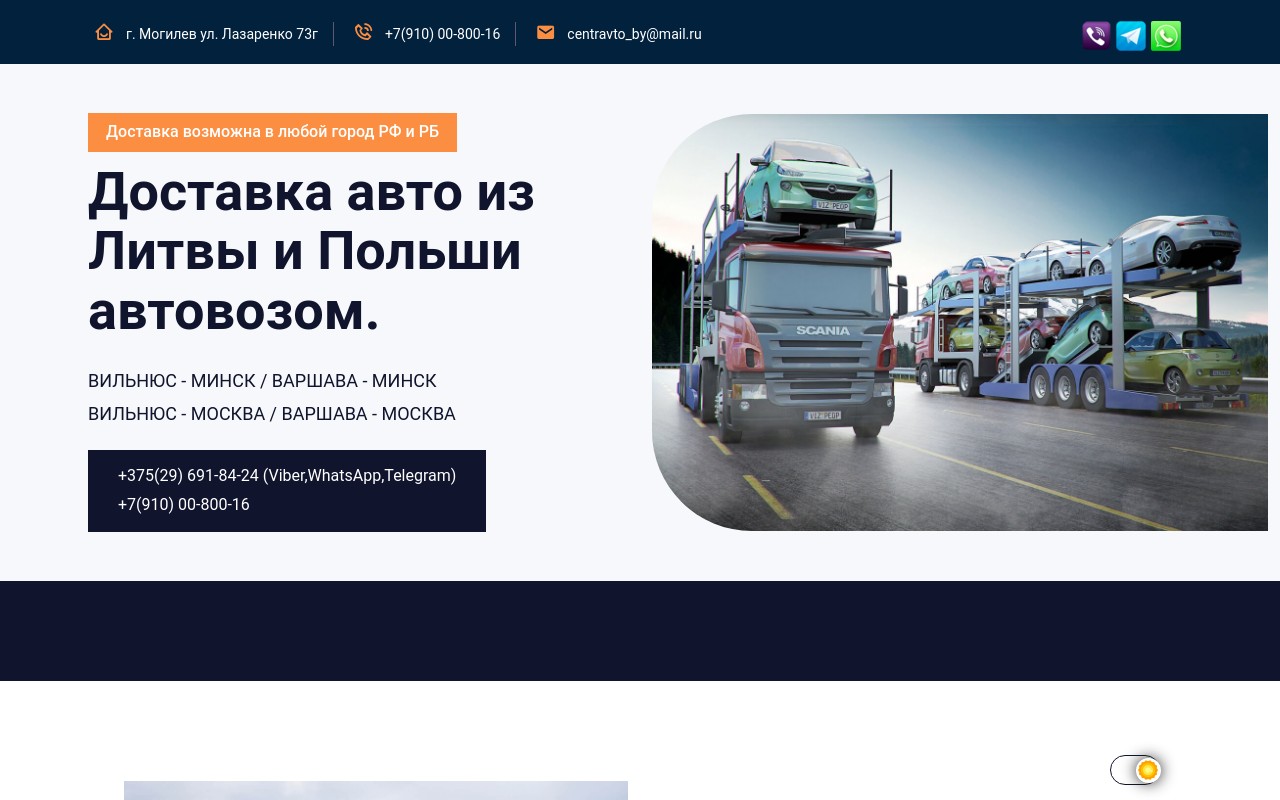Click the partially visible image at page bottom

pyautogui.click(x=375, y=790)
